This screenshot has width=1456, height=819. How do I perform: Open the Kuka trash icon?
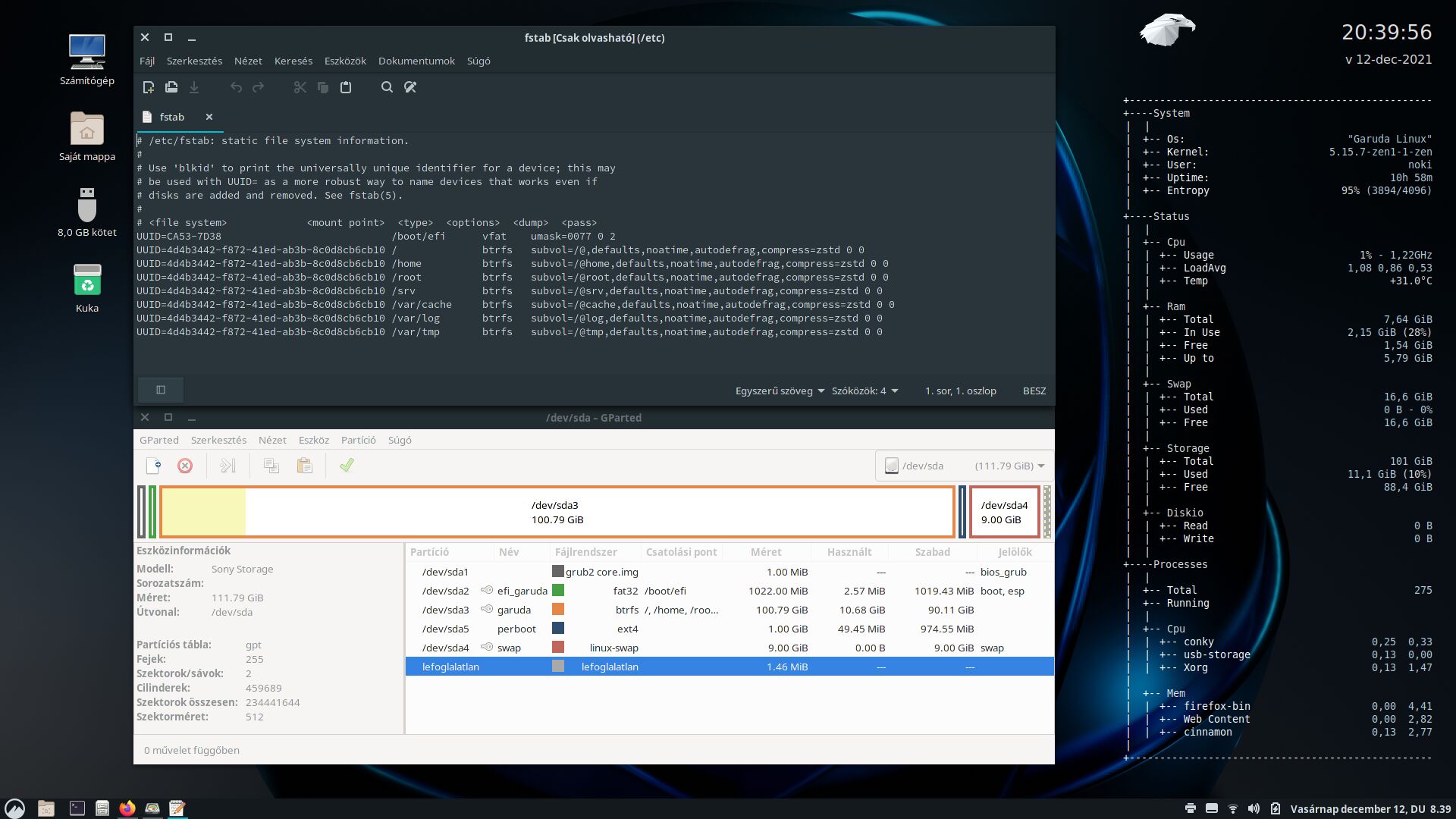click(x=87, y=288)
